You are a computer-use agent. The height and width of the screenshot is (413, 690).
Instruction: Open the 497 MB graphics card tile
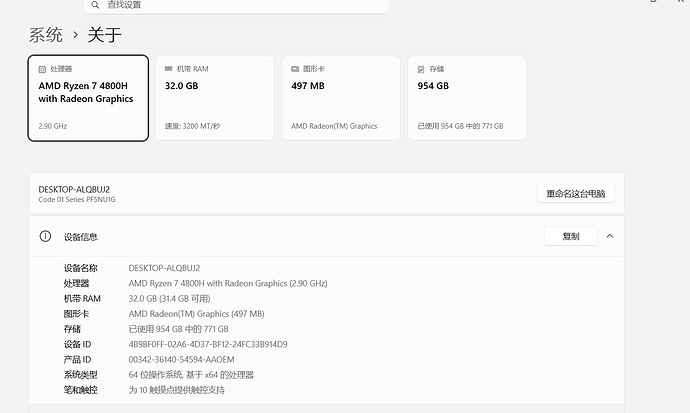pos(341,98)
